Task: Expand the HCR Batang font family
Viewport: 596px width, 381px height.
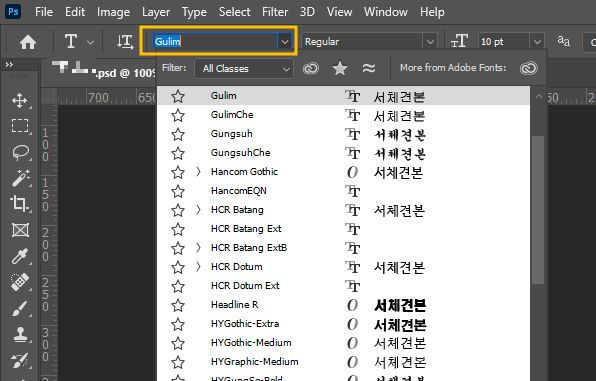Action: coord(198,210)
